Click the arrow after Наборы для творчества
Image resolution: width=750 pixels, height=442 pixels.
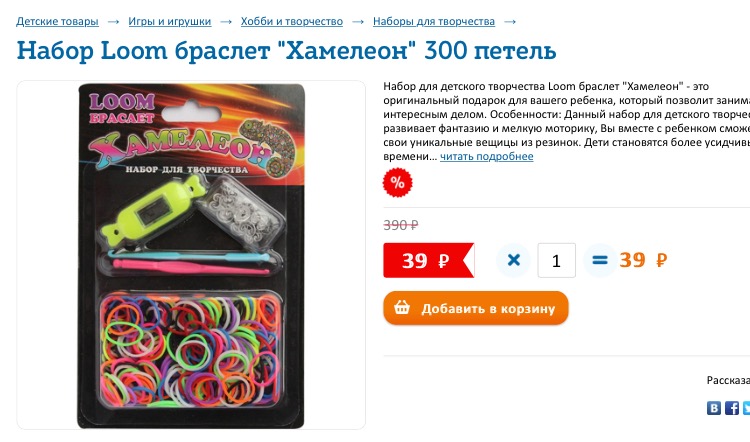(510, 22)
